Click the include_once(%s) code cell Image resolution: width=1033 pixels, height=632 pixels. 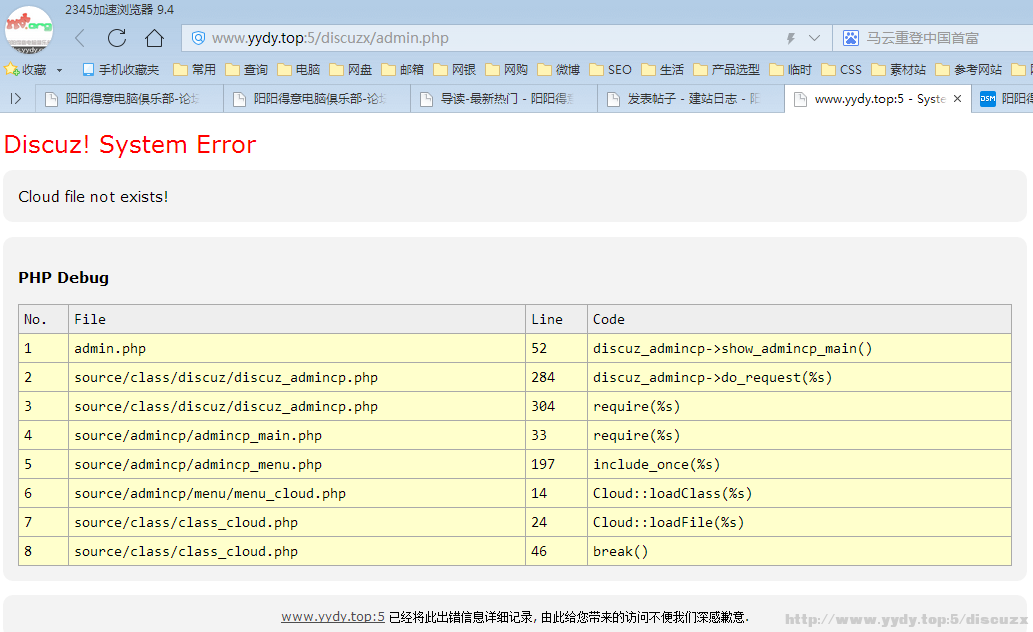click(799, 464)
